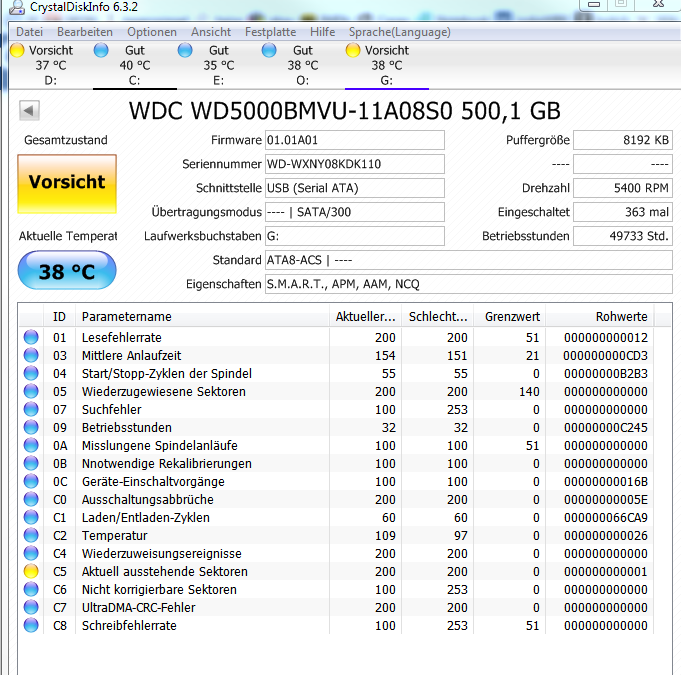Open the Festplatte menu
This screenshot has width=681, height=675.
coord(271,32)
